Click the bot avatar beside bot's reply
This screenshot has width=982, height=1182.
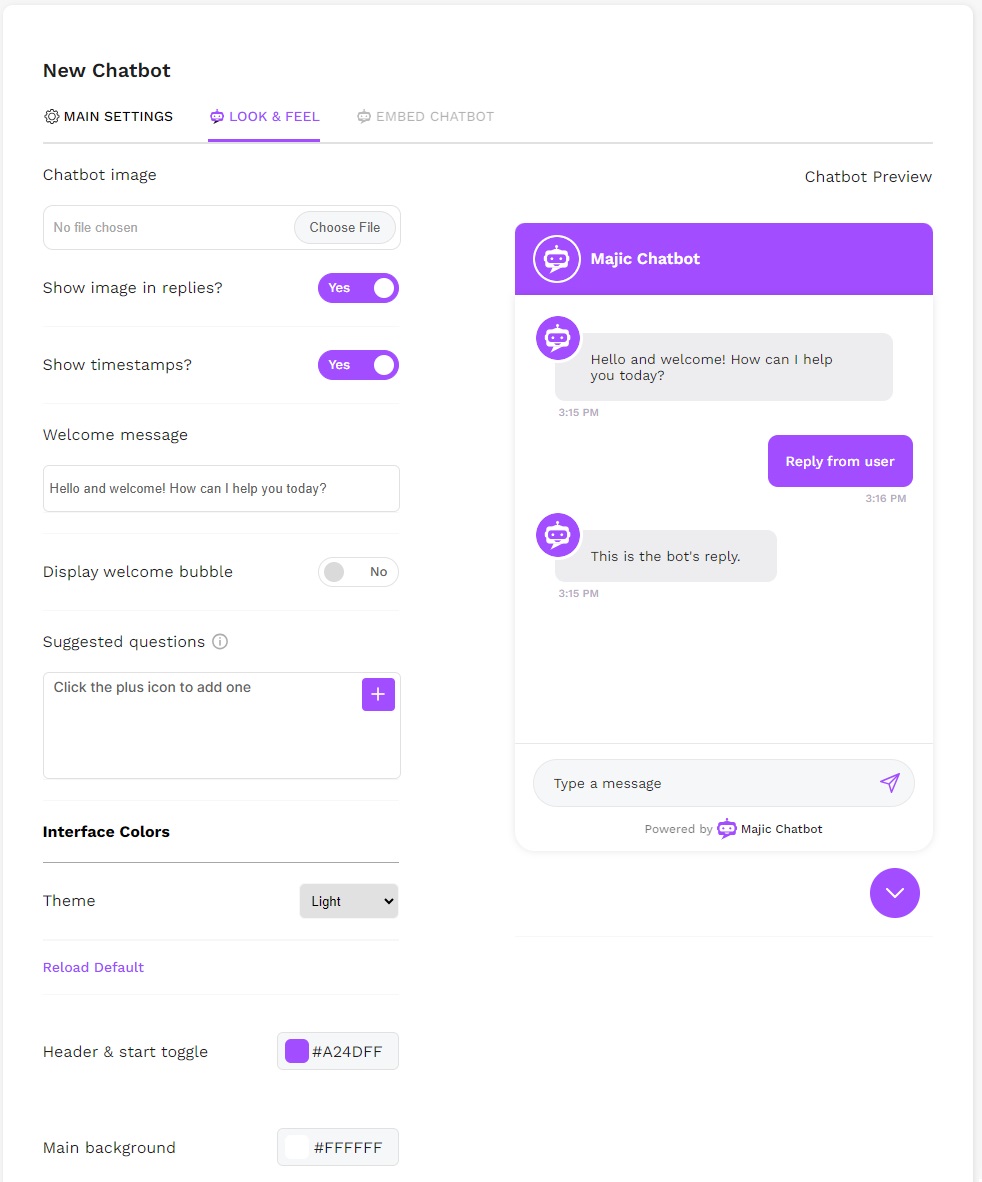coord(558,535)
